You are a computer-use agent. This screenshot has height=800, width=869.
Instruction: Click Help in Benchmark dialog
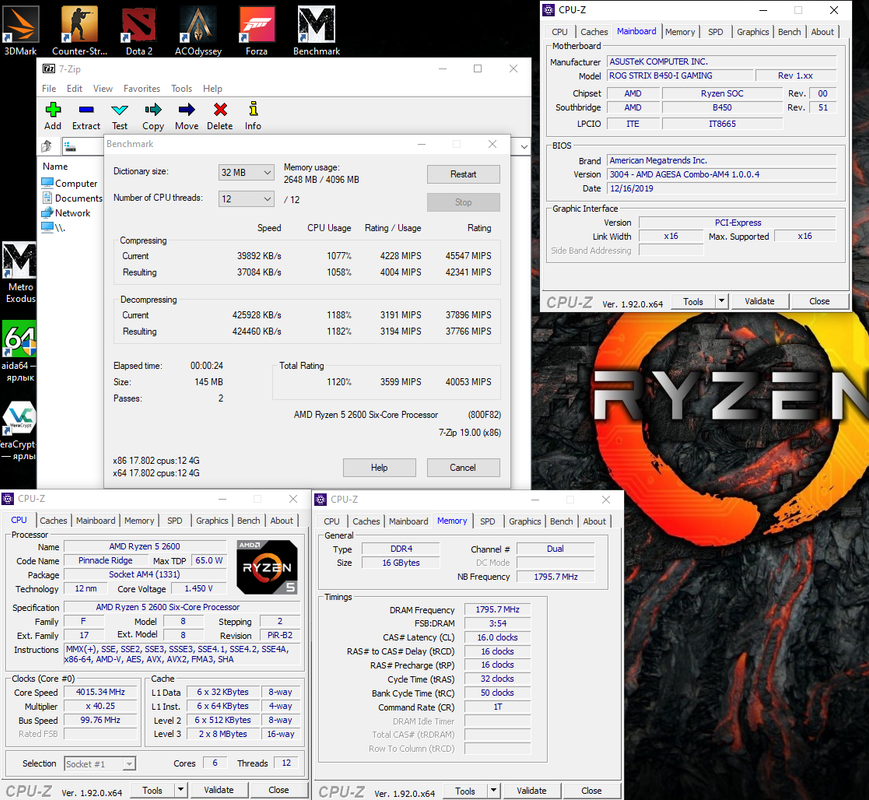coord(379,468)
